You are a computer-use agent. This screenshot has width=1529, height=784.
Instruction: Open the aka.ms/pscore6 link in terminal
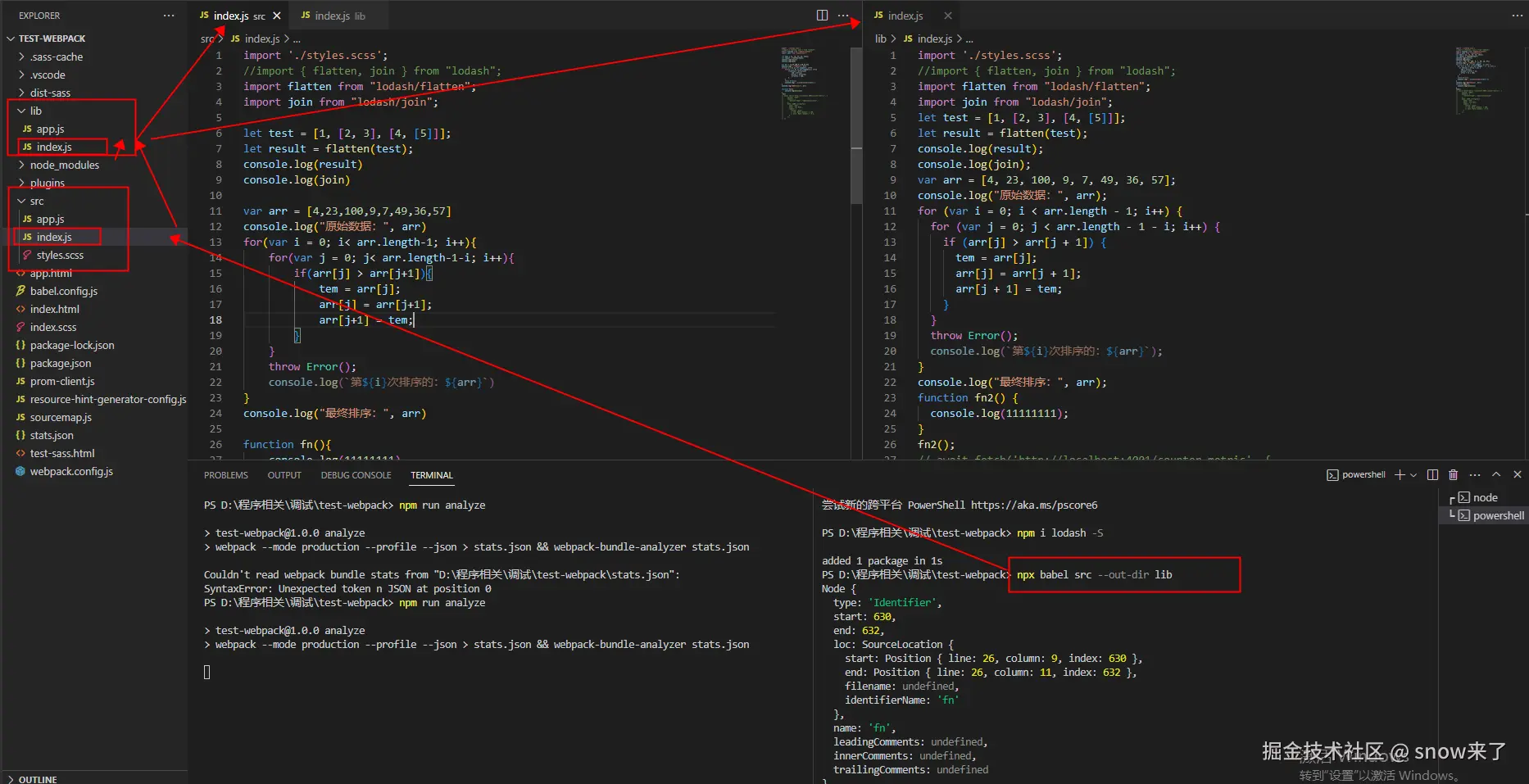[1034, 505]
